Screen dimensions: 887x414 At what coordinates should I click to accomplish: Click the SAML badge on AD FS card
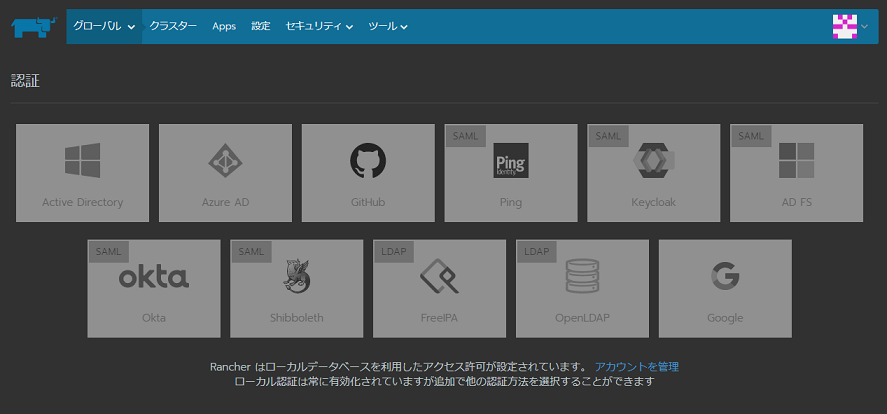pyautogui.click(x=751, y=136)
